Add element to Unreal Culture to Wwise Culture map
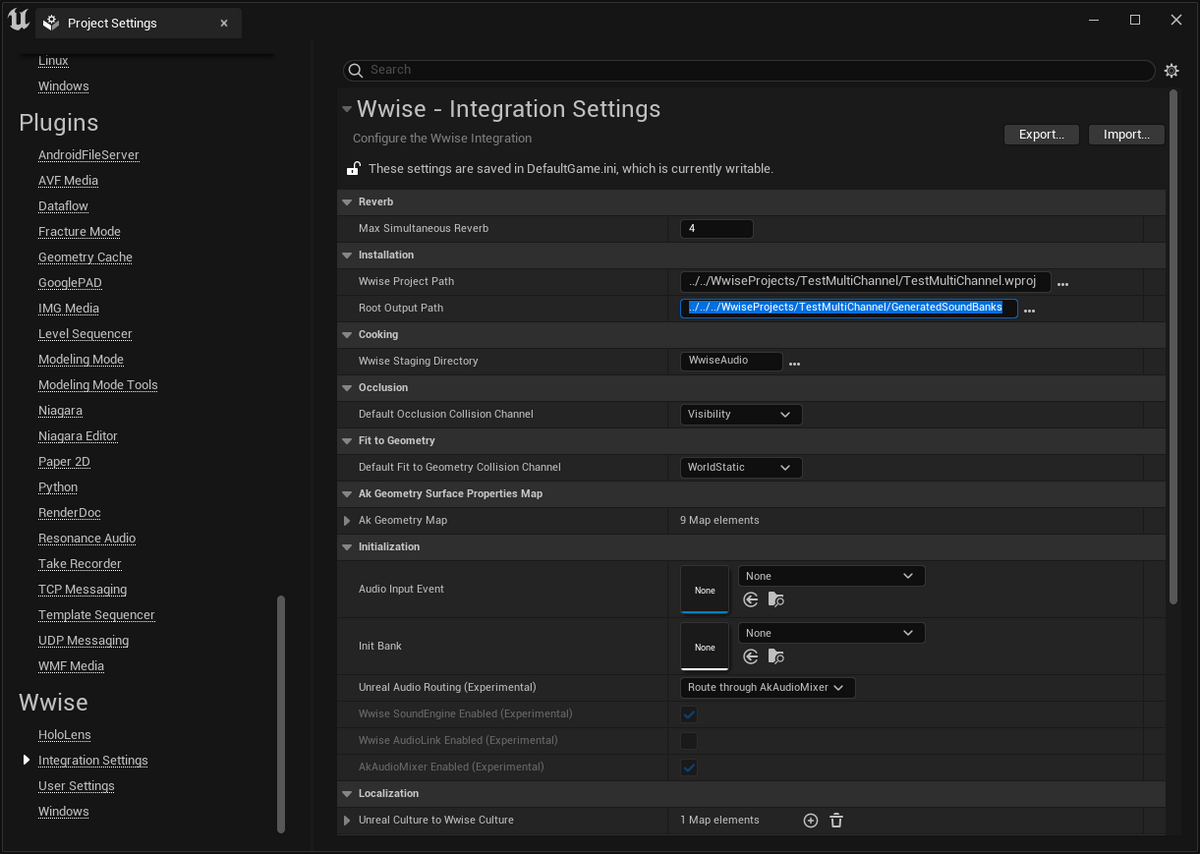Image resolution: width=1200 pixels, height=854 pixels. tap(811, 820)
